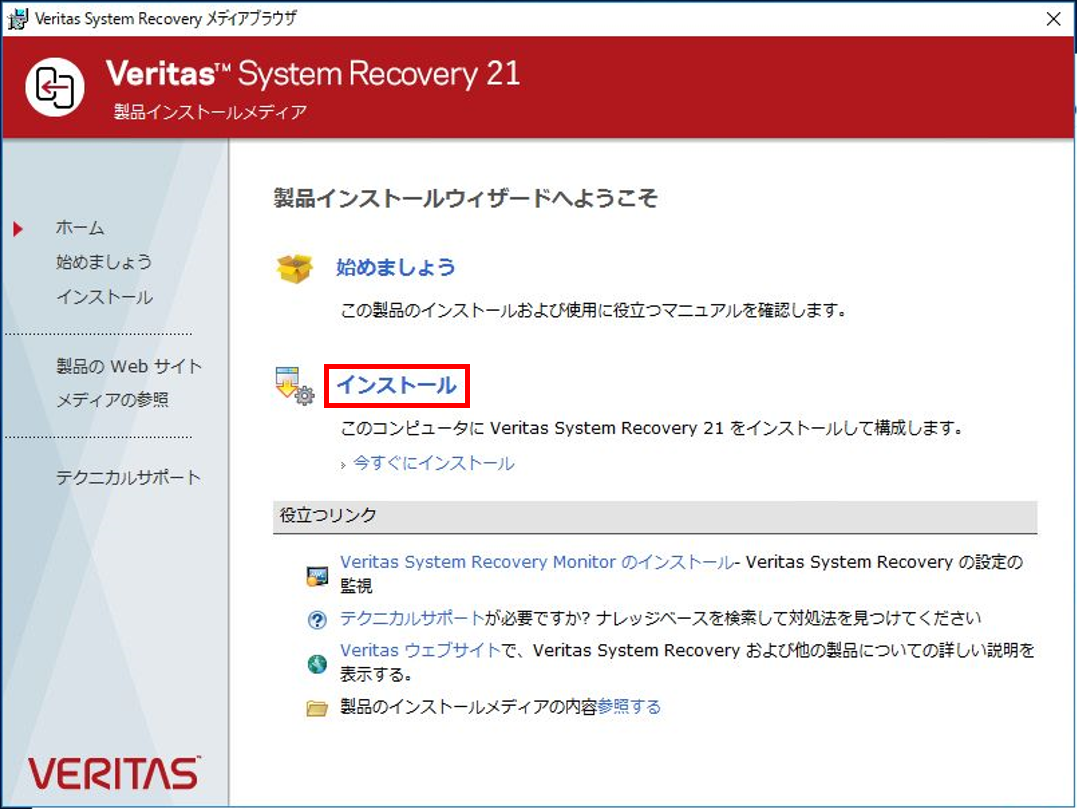Click the folder icon for install media contents
This screenshot has width=1077, height=809.
(317, 708)
